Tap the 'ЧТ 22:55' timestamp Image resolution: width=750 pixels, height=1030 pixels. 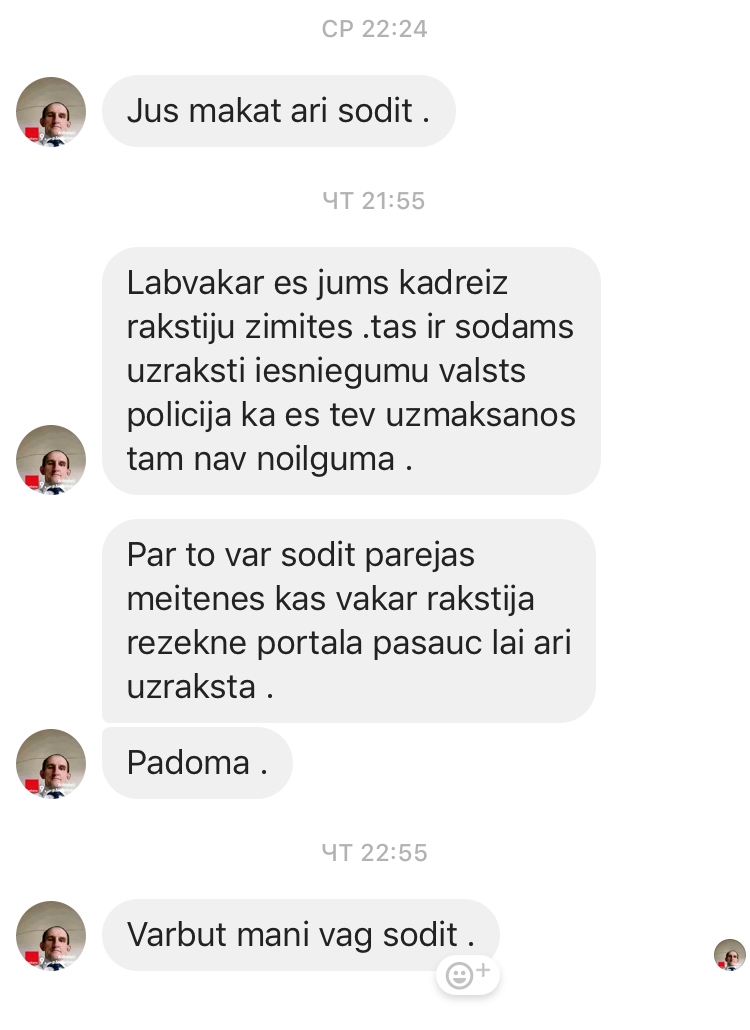click(x=374, y=853)
